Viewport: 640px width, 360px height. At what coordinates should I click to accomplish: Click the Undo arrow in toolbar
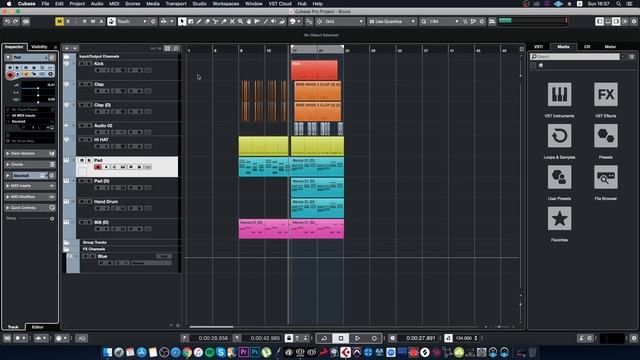click(x=7, y=21)
